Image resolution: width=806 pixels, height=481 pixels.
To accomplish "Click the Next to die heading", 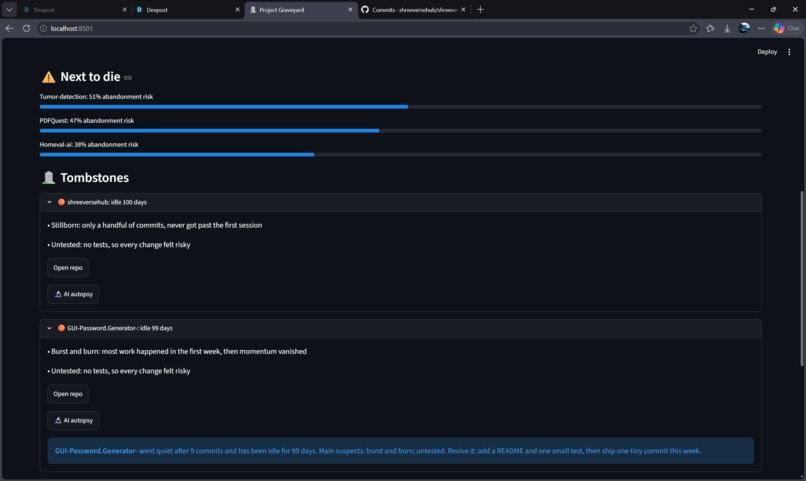I will 90,77.
